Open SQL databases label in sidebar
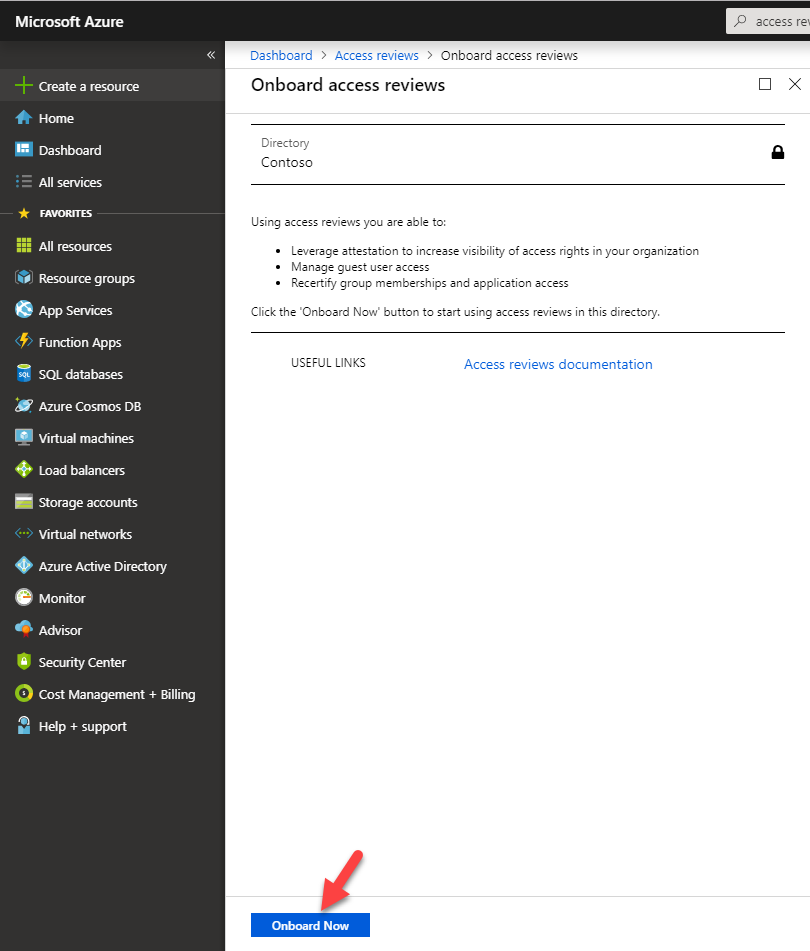This screenshot has height=951, width=810. pos(81,374)
